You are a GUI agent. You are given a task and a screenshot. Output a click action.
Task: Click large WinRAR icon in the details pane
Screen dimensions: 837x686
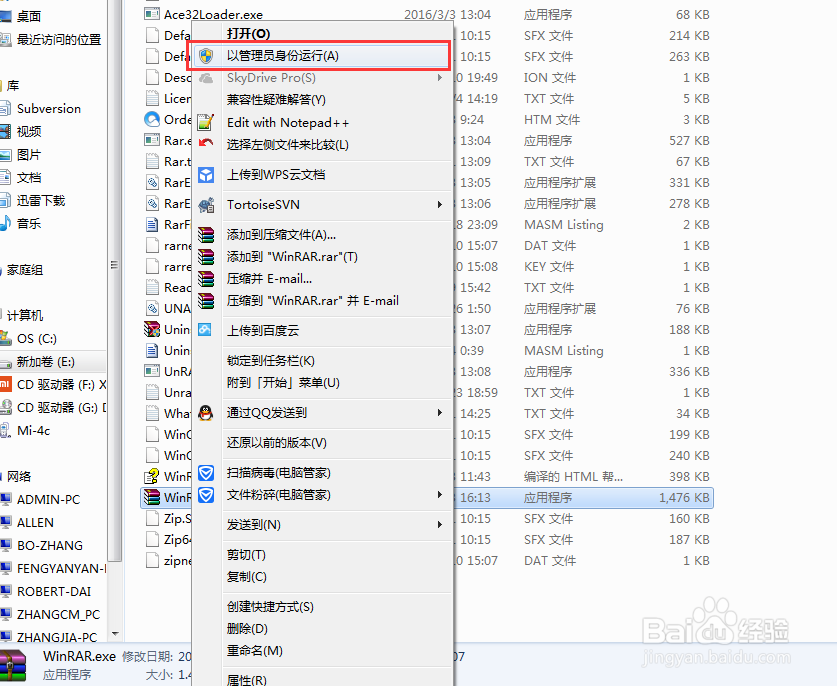point(13,666)
